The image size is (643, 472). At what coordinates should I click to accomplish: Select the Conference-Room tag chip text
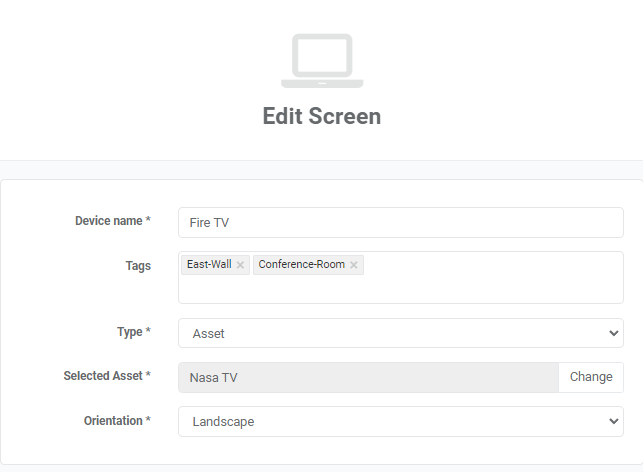301,265
